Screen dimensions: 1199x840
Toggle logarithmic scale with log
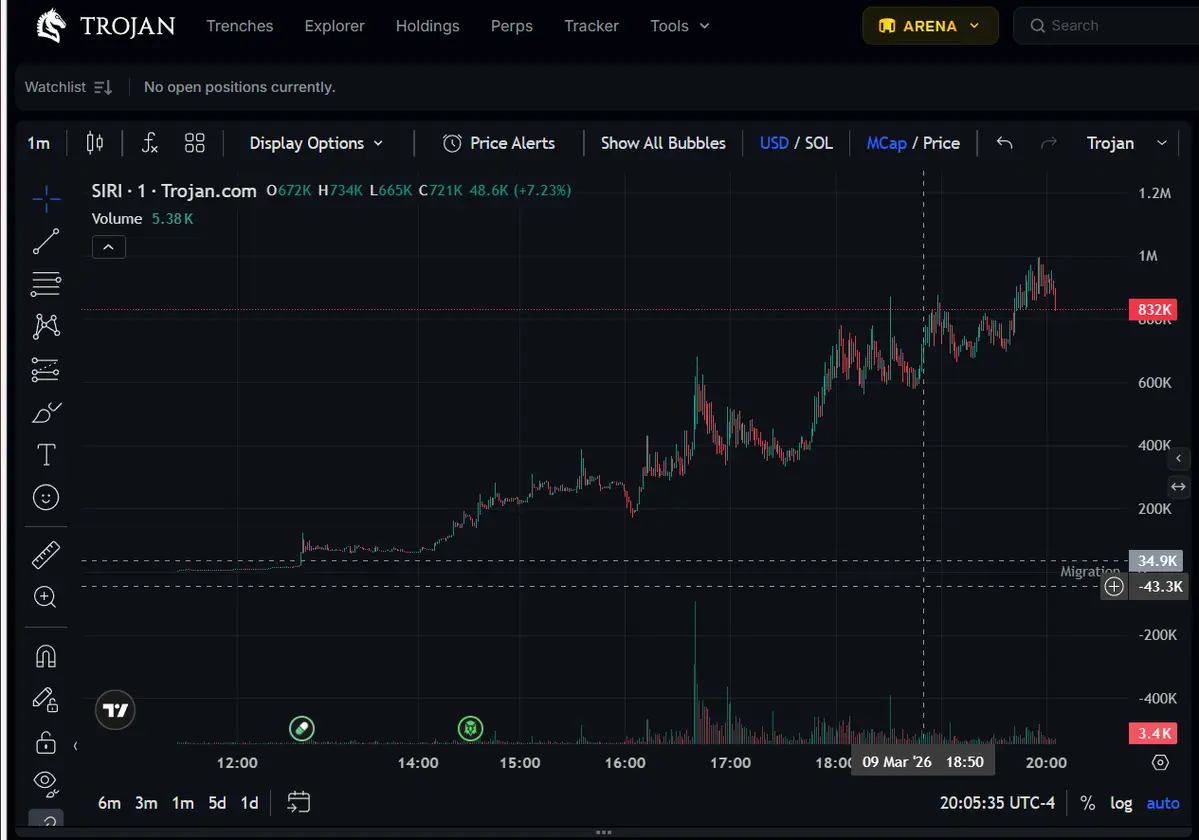[x=1121, y=803]
